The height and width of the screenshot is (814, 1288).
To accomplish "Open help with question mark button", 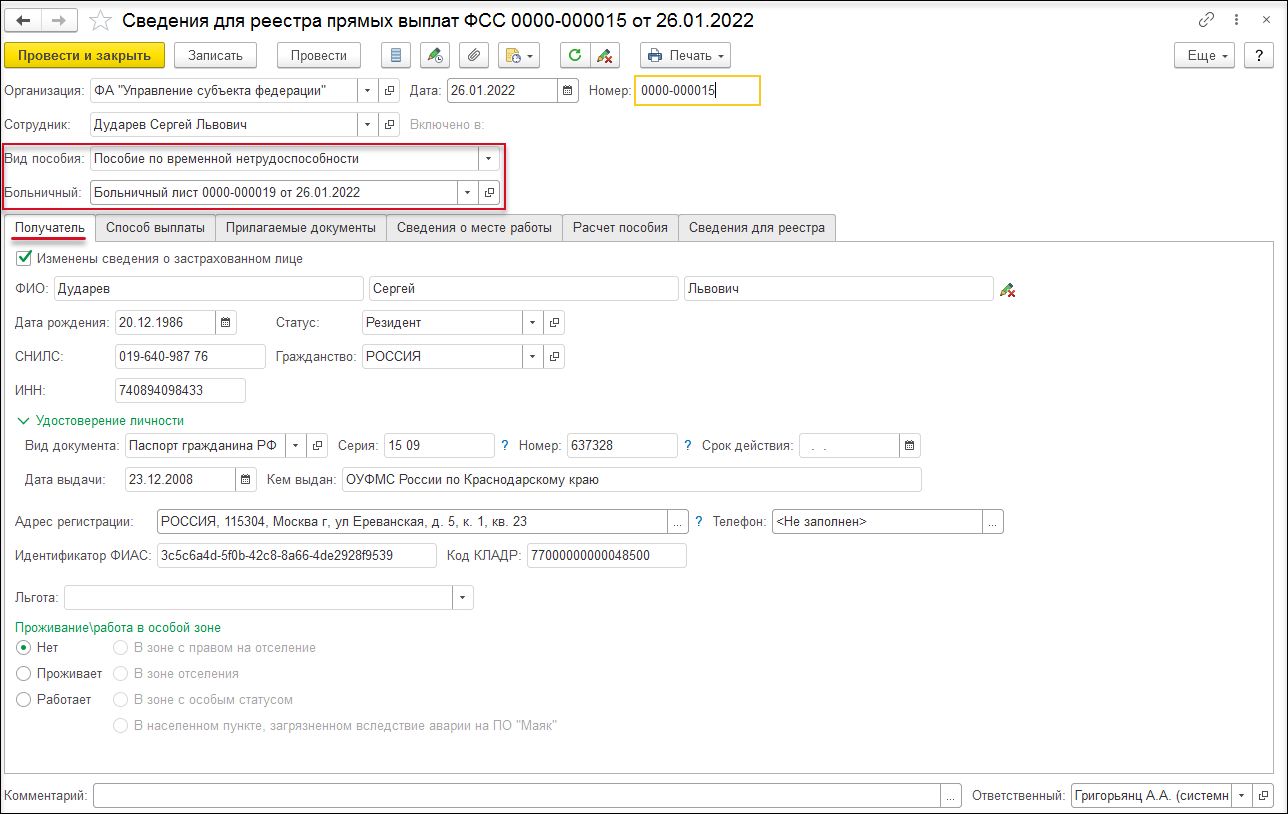I will click(x=1258, y=55).
